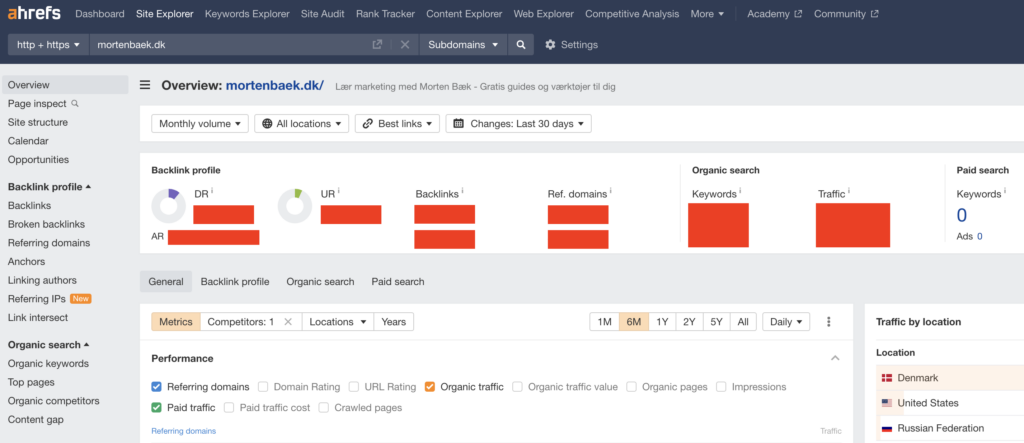The width and height of the screenshot is (1024, 443).
Task: Enable URL Rating checkbox
Action: [354, 387]
